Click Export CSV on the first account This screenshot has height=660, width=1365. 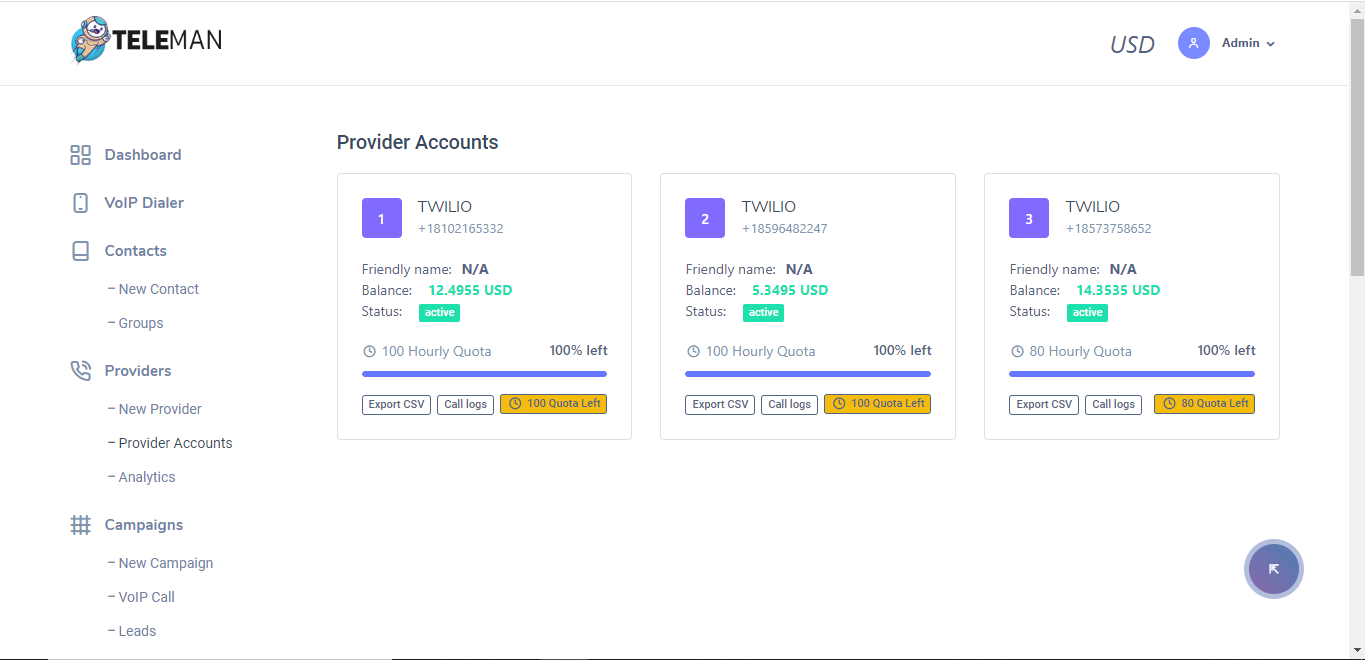(396, 404)
